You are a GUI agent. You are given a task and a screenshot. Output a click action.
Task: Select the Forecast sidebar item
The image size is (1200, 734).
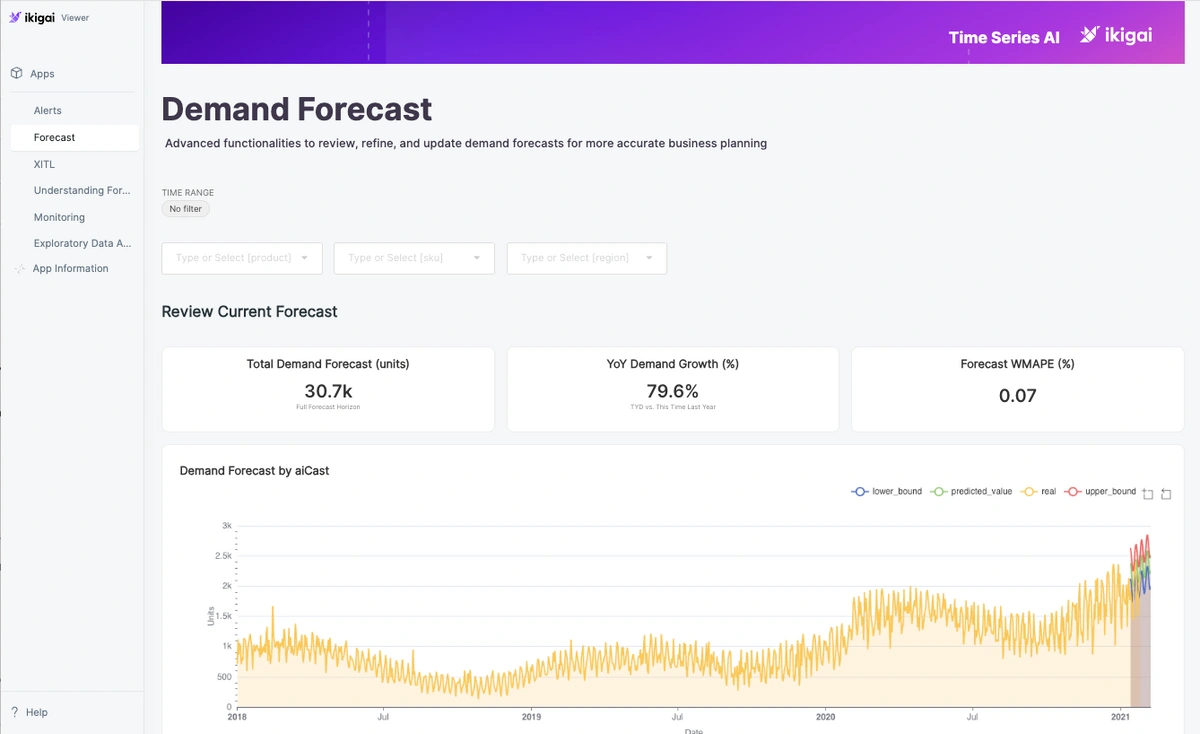tap(75, 138)
